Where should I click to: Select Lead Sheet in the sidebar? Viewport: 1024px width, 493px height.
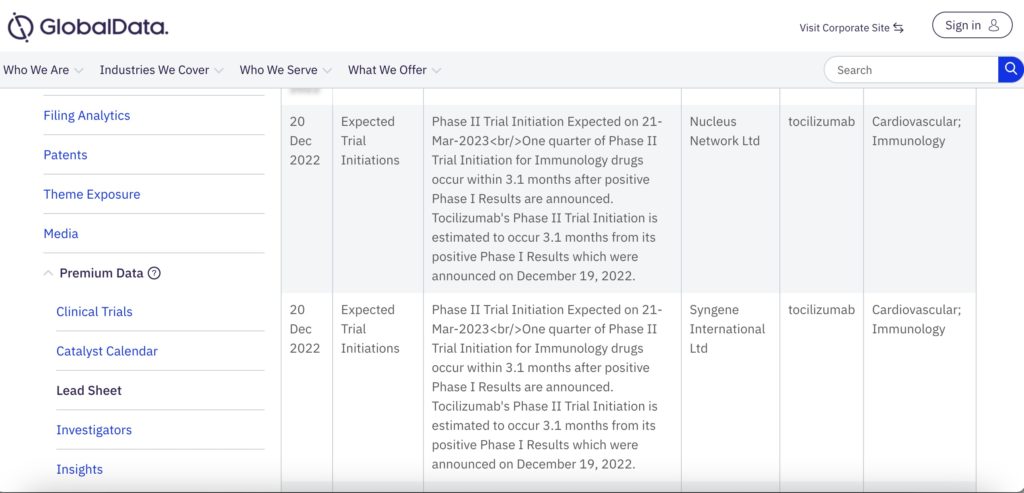point(89,391)
